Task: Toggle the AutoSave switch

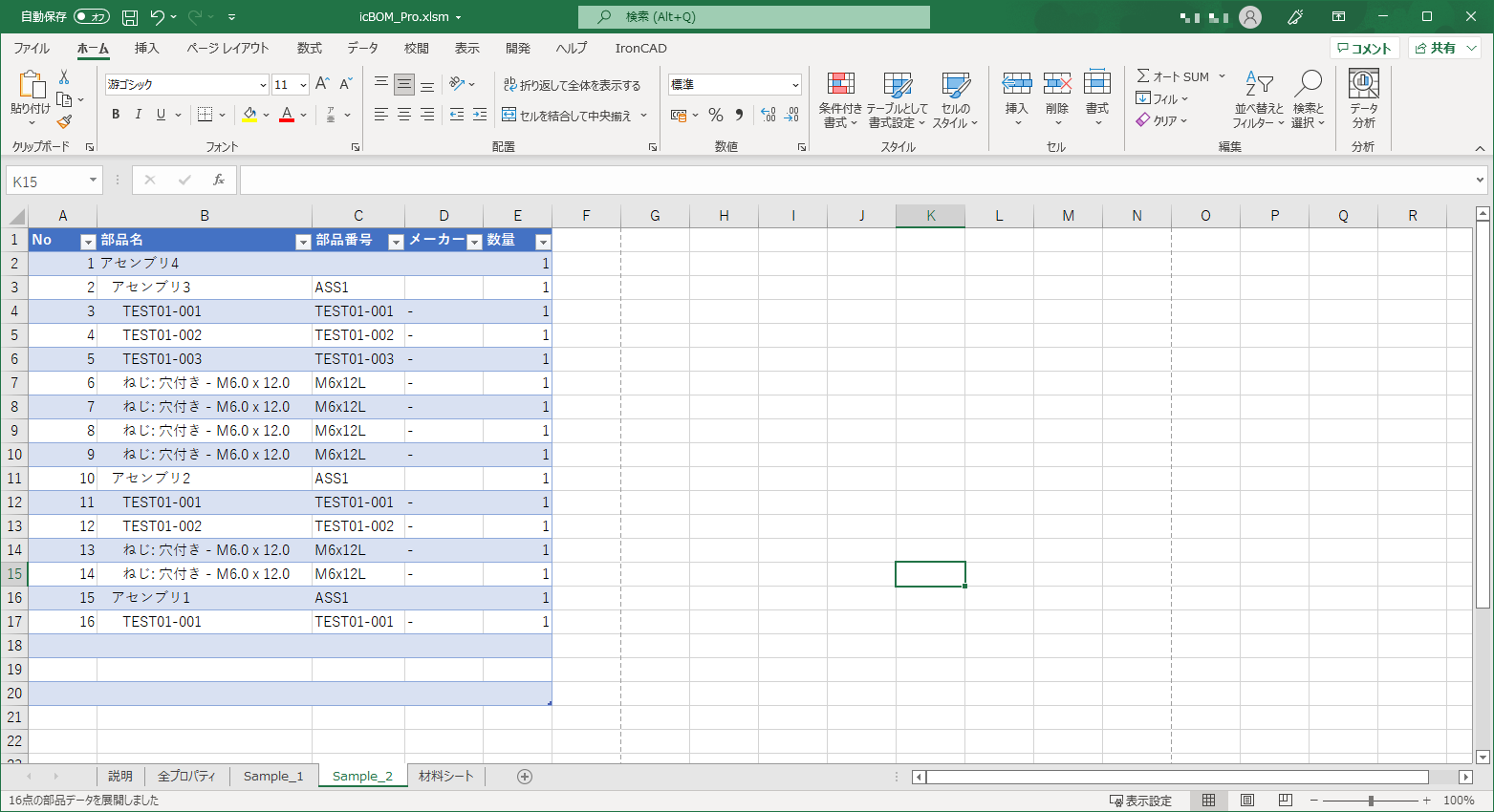Action: (x=92, y=17)
